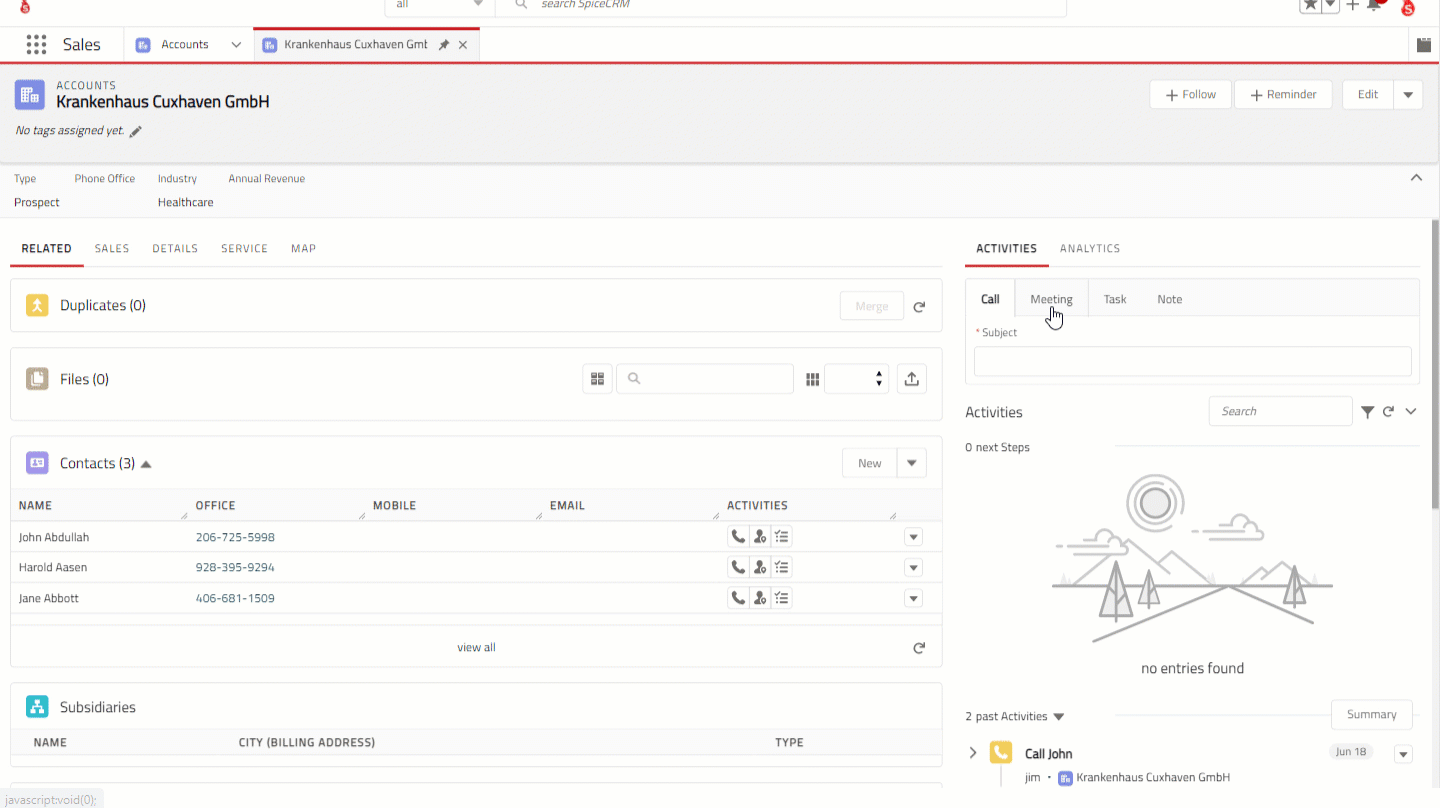Click the pencil icon to edit tags
Viewport: 1440px width, 808px height.
click(136, 131)
